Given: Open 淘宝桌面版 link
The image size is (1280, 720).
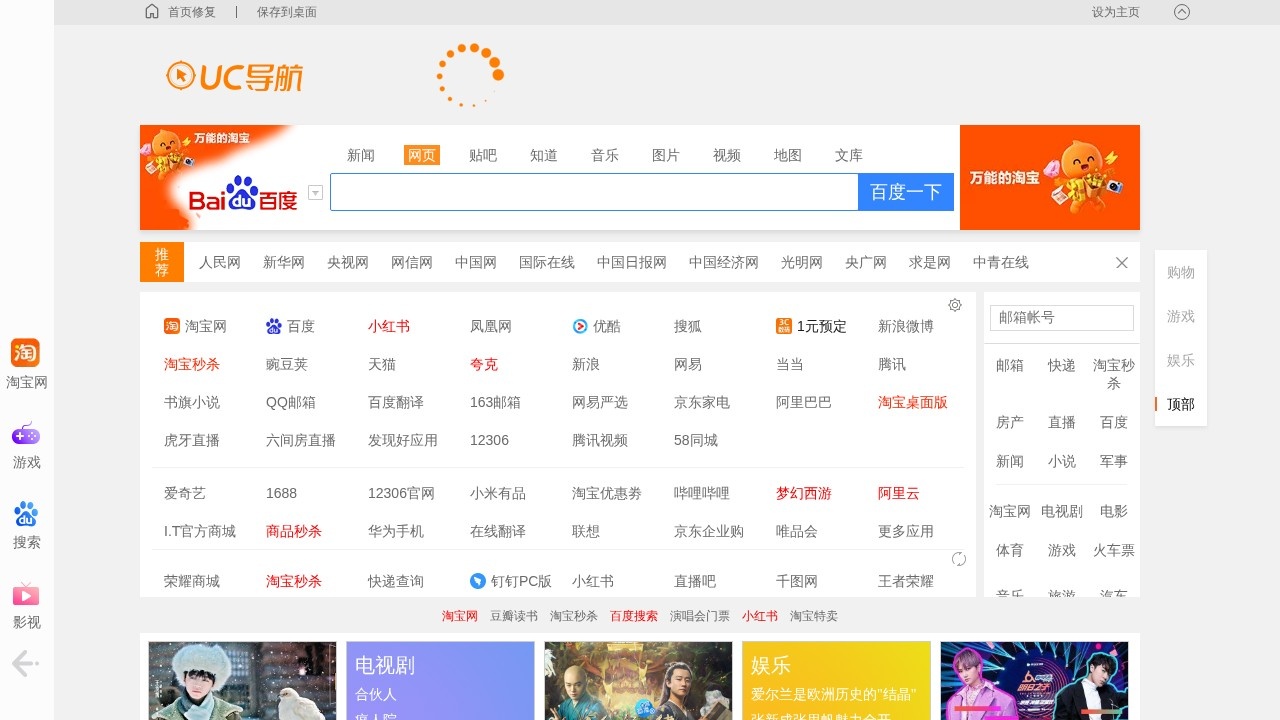Looking at the screenshot, I should click(x=913, y=402).
